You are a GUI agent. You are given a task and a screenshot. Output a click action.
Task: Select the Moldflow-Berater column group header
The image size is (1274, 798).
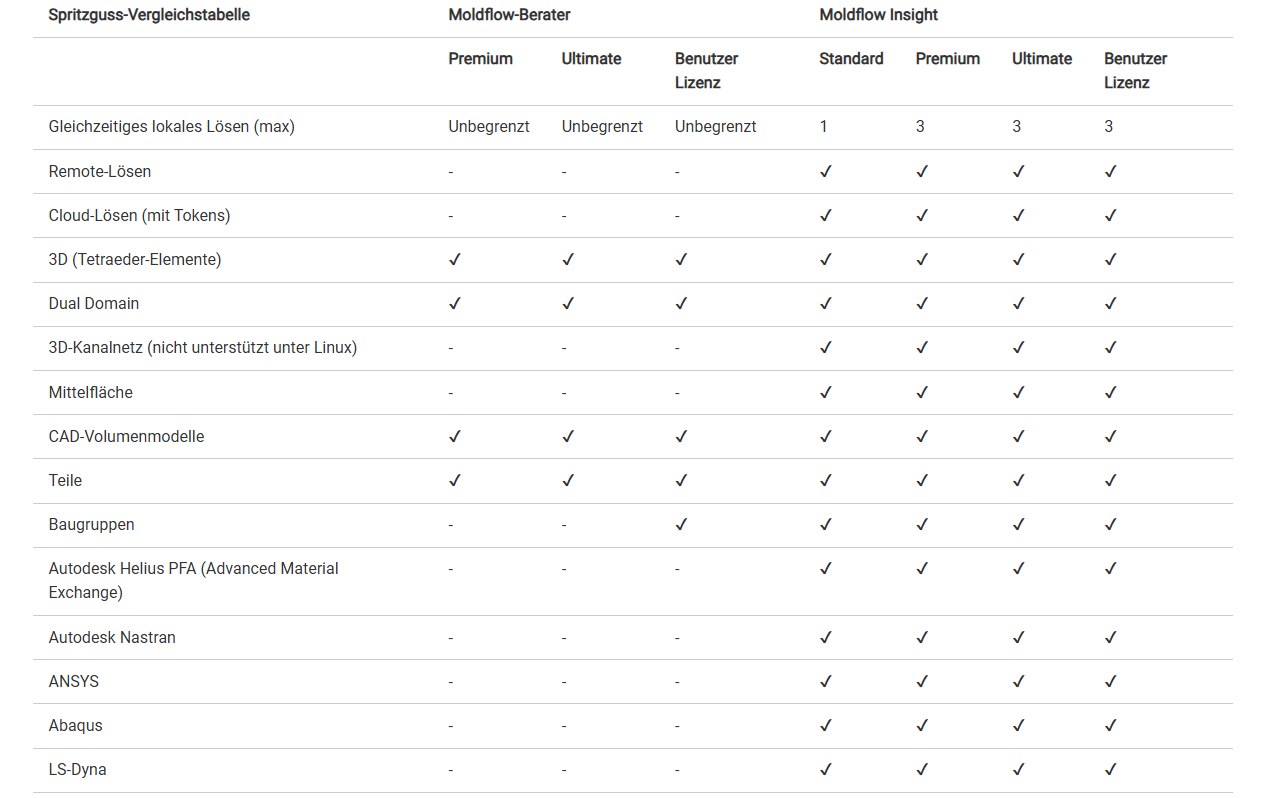509,15
